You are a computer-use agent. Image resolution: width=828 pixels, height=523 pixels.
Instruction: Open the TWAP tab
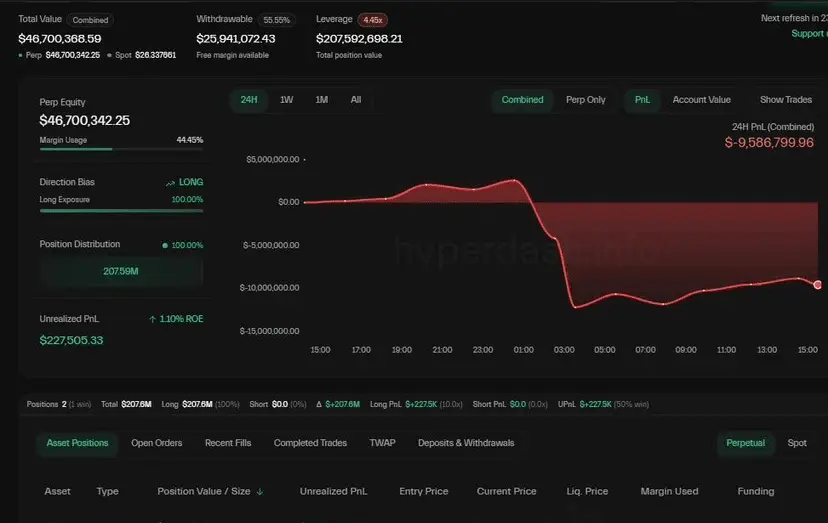click(382, 443)
